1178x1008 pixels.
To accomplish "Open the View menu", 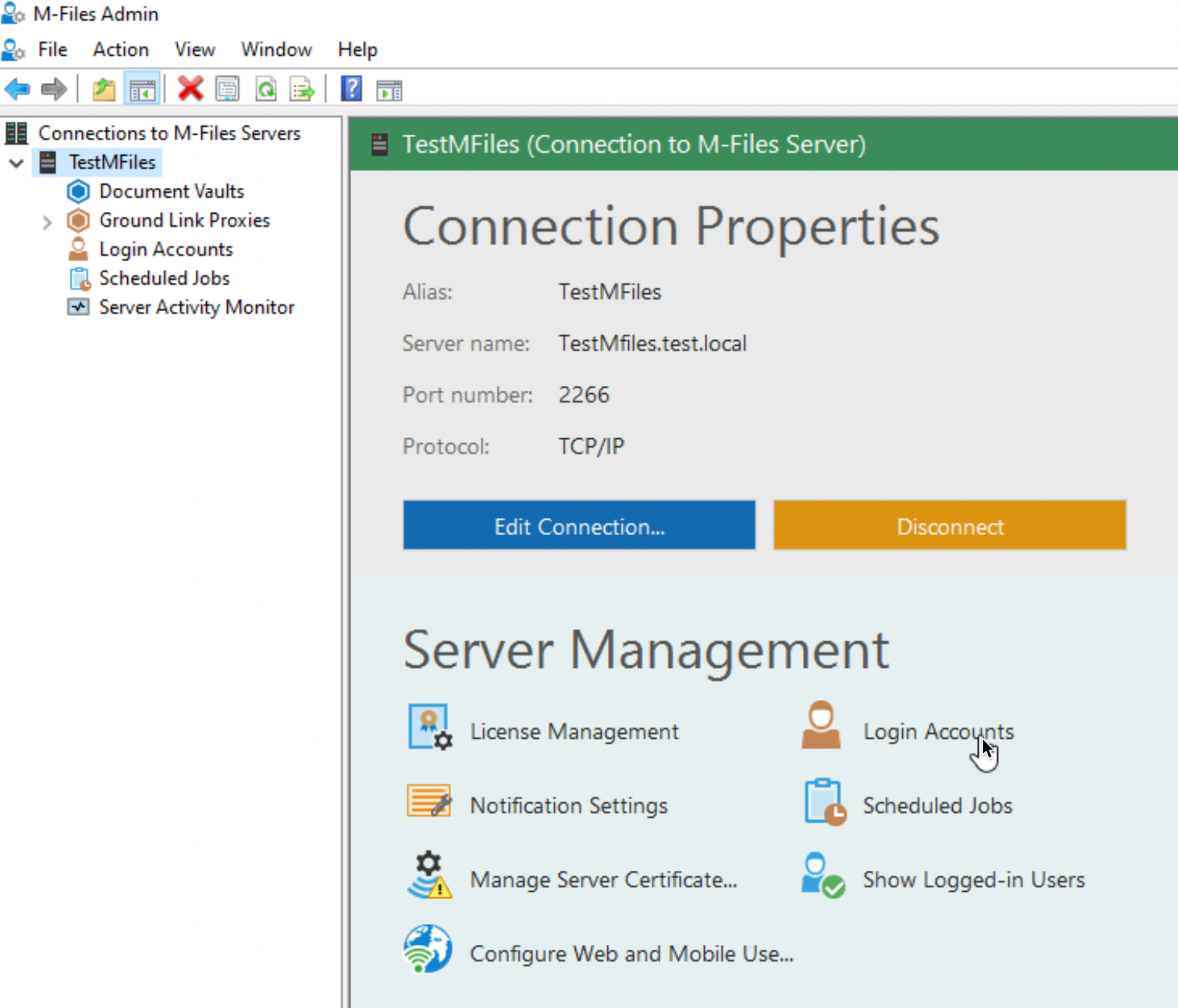I will [x=195, y=49].
